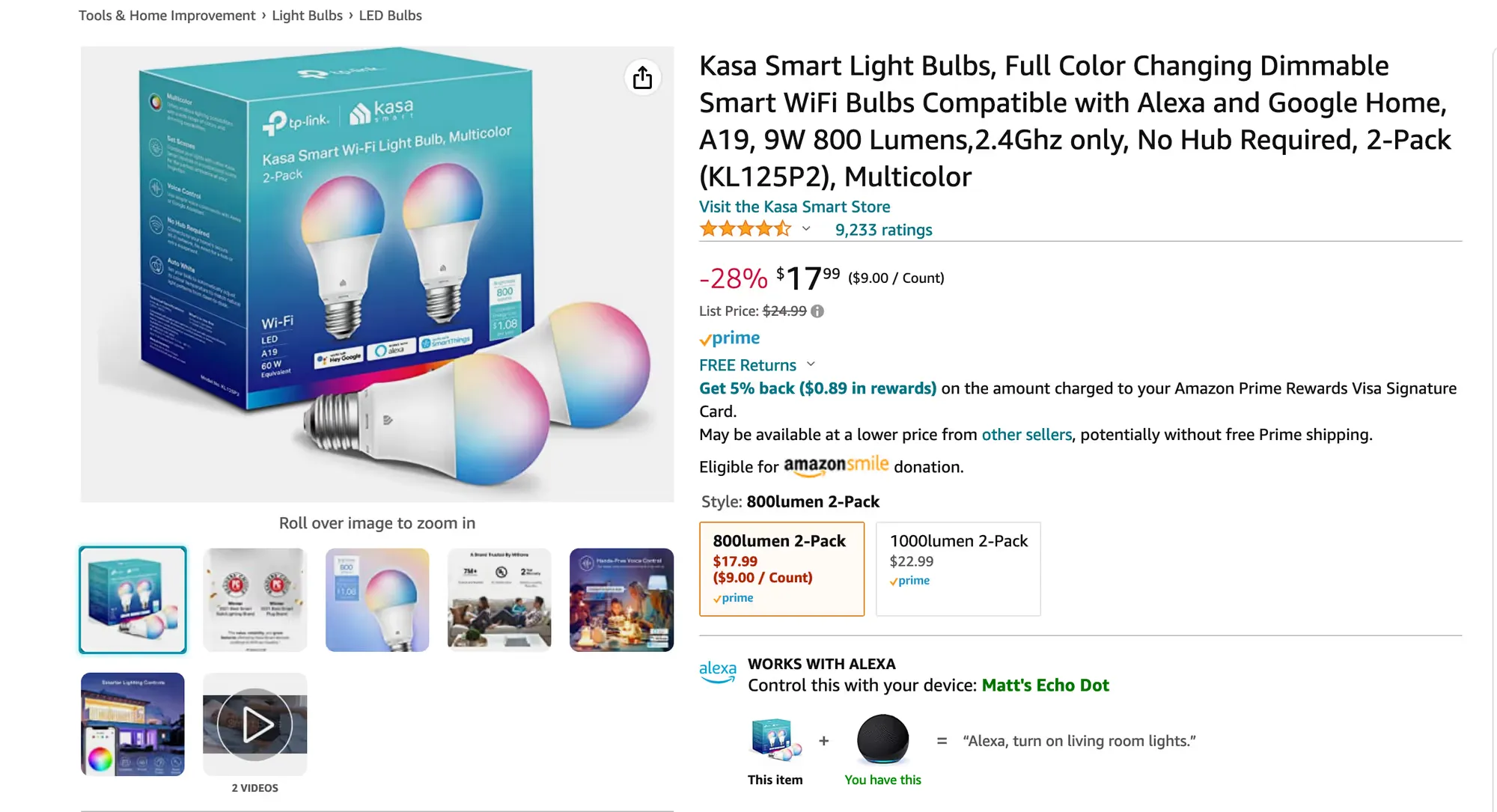Play the product video thumbnail
The height and width of the screenshot is (812, 1497).
(254, 724)
